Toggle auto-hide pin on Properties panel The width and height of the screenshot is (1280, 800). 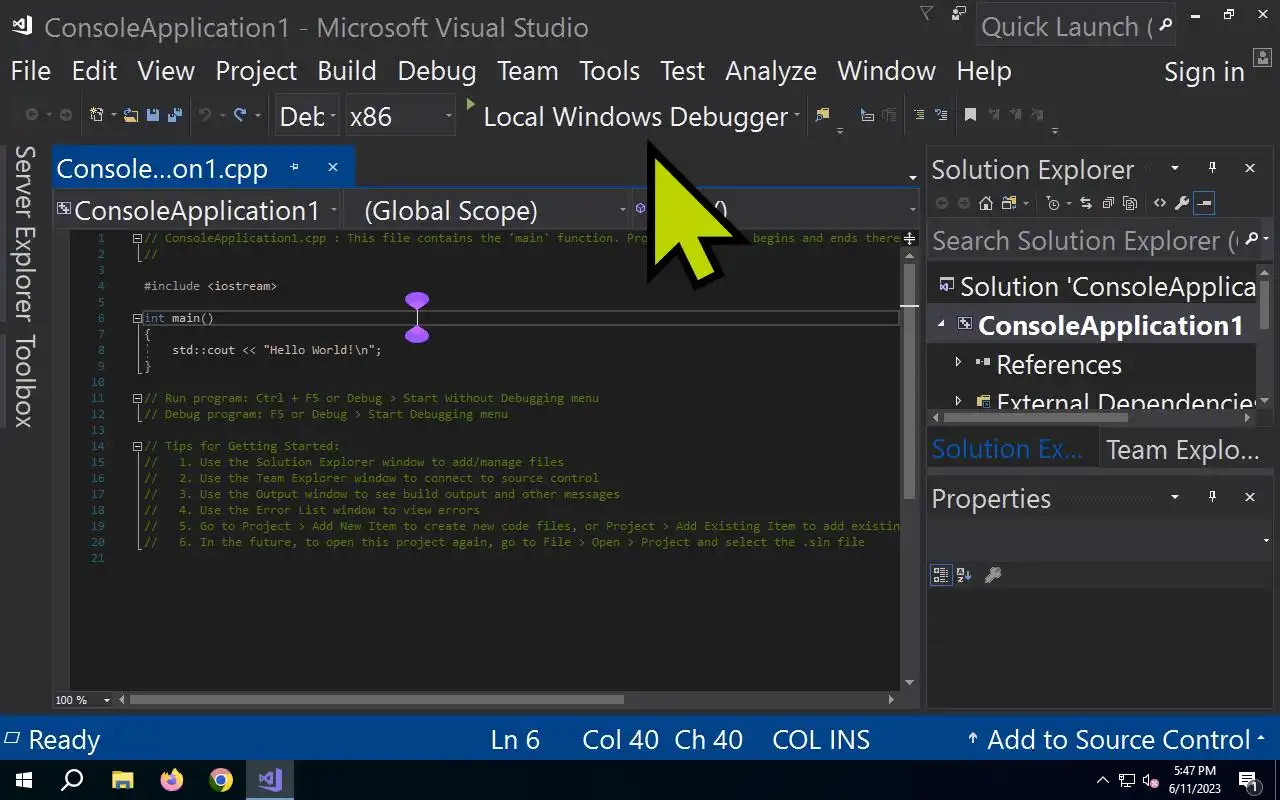click(x=1212, y=497)
